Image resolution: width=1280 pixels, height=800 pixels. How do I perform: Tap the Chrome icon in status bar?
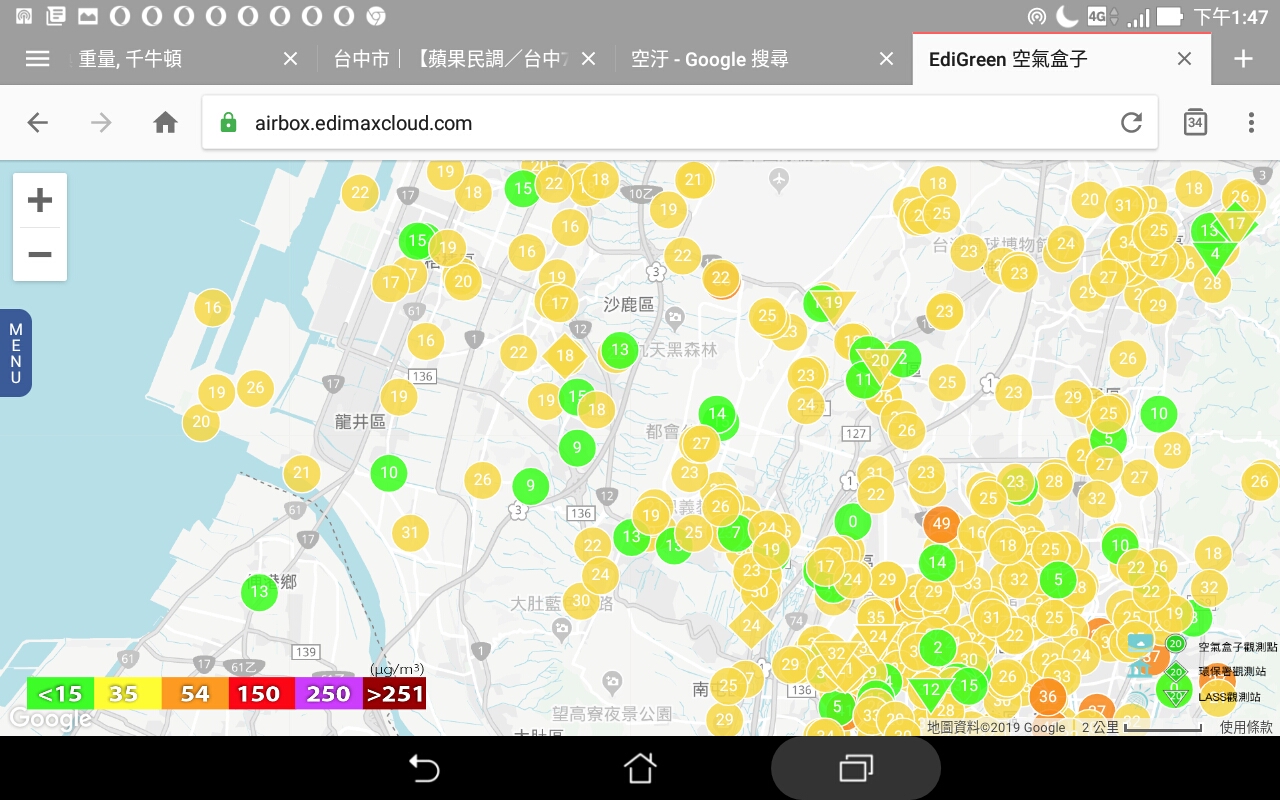(x=376, y=16)
